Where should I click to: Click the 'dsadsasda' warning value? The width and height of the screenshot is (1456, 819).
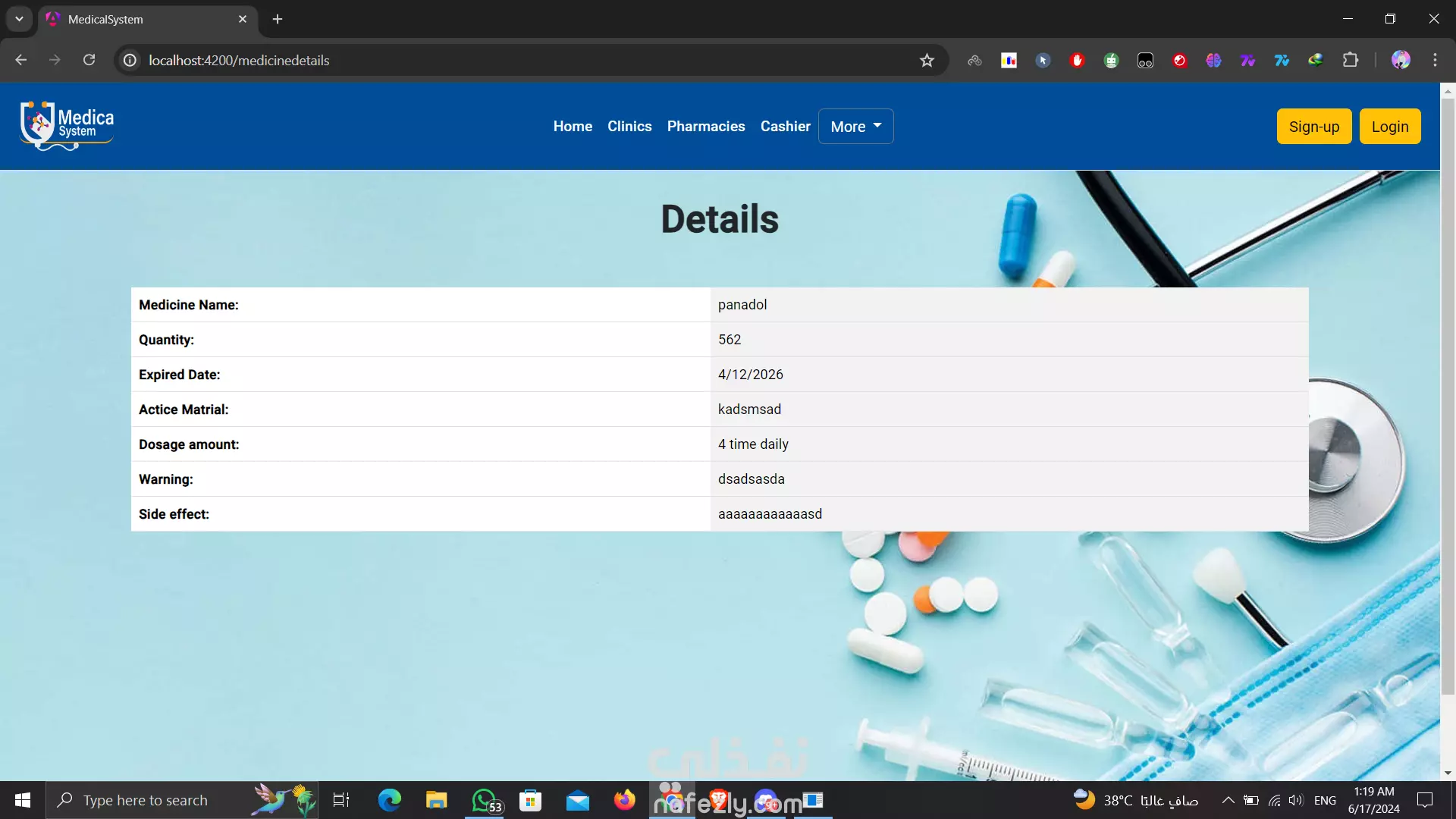[752, 479]
